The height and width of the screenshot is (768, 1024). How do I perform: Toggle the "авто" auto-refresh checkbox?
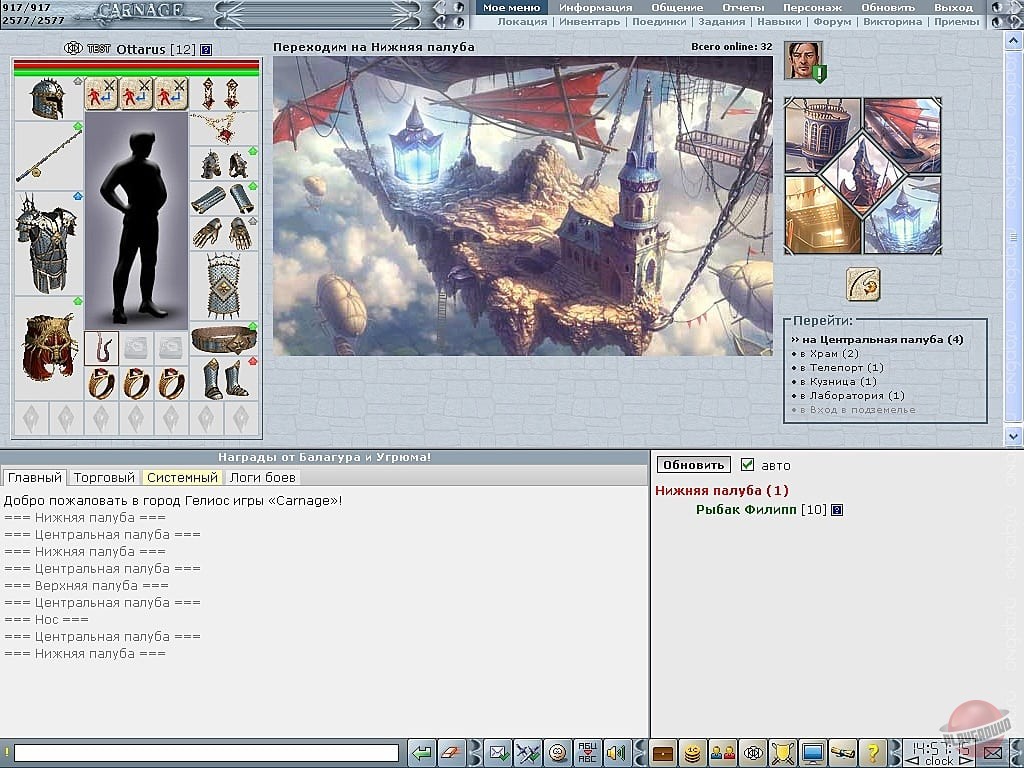point(747,465)
